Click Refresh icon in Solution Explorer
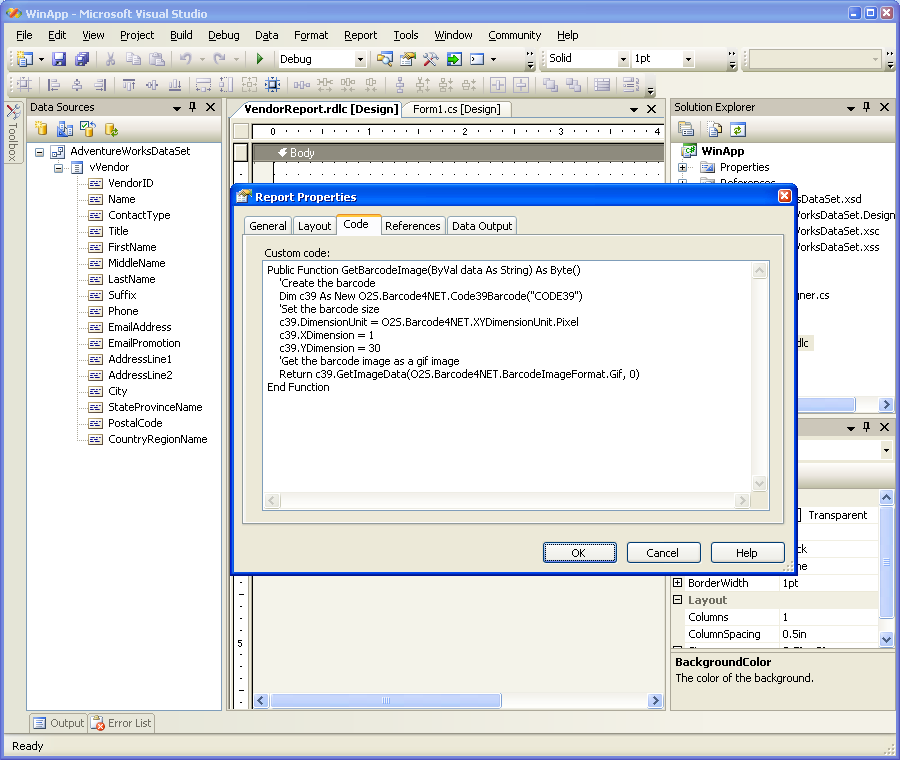This screenshot has width=900, height=760. click(737, 129)
